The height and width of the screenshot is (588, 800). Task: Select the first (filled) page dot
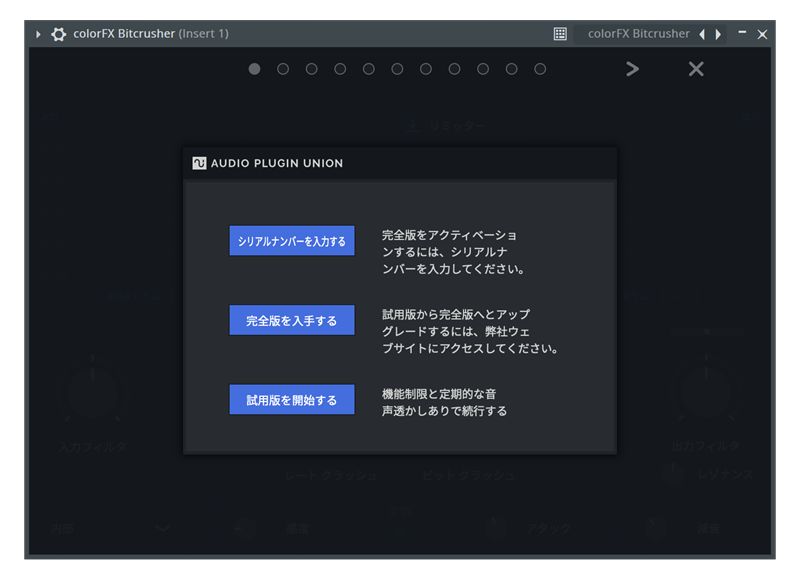pos(255,69)
